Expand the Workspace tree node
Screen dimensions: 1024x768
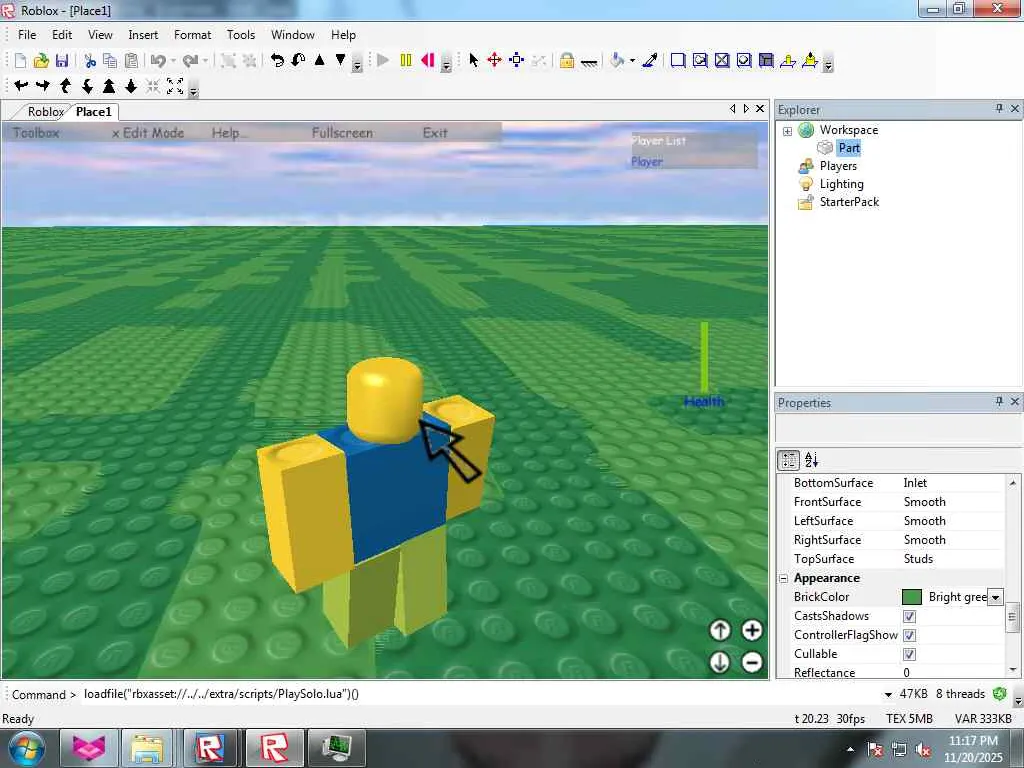(788, 131)
